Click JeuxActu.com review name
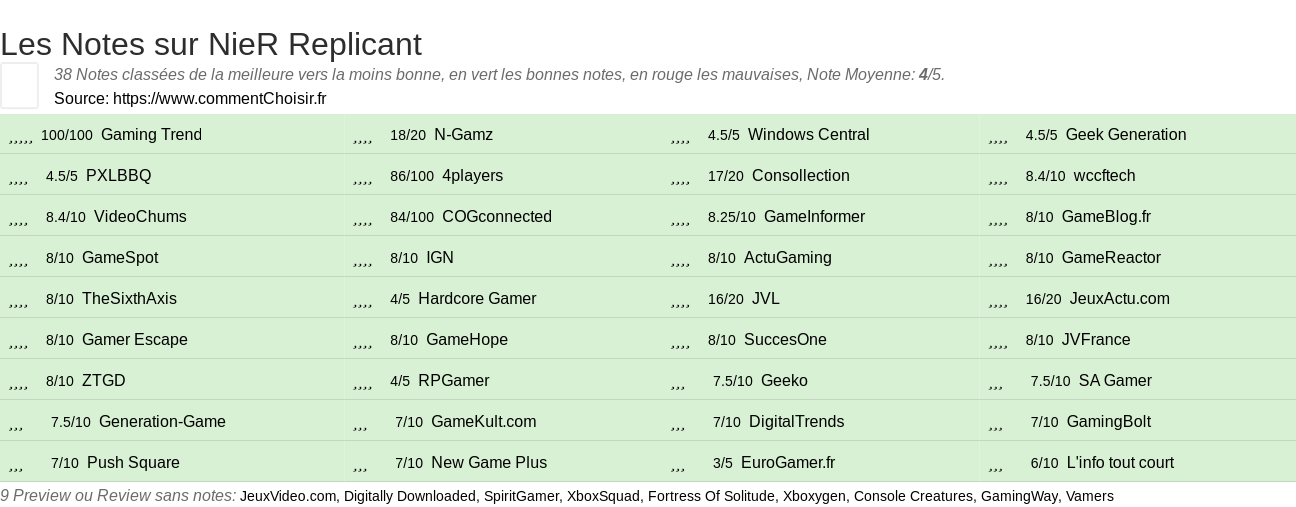This screenshot has width=1296, height=507. [x=1119, y=299]
